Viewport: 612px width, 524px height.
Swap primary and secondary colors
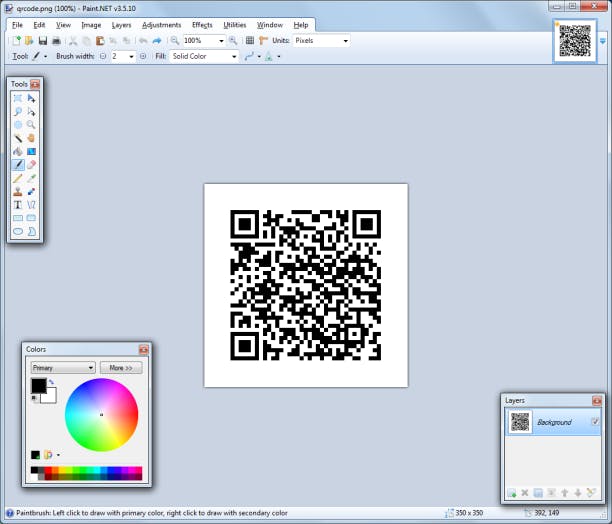tap(51, 382)
